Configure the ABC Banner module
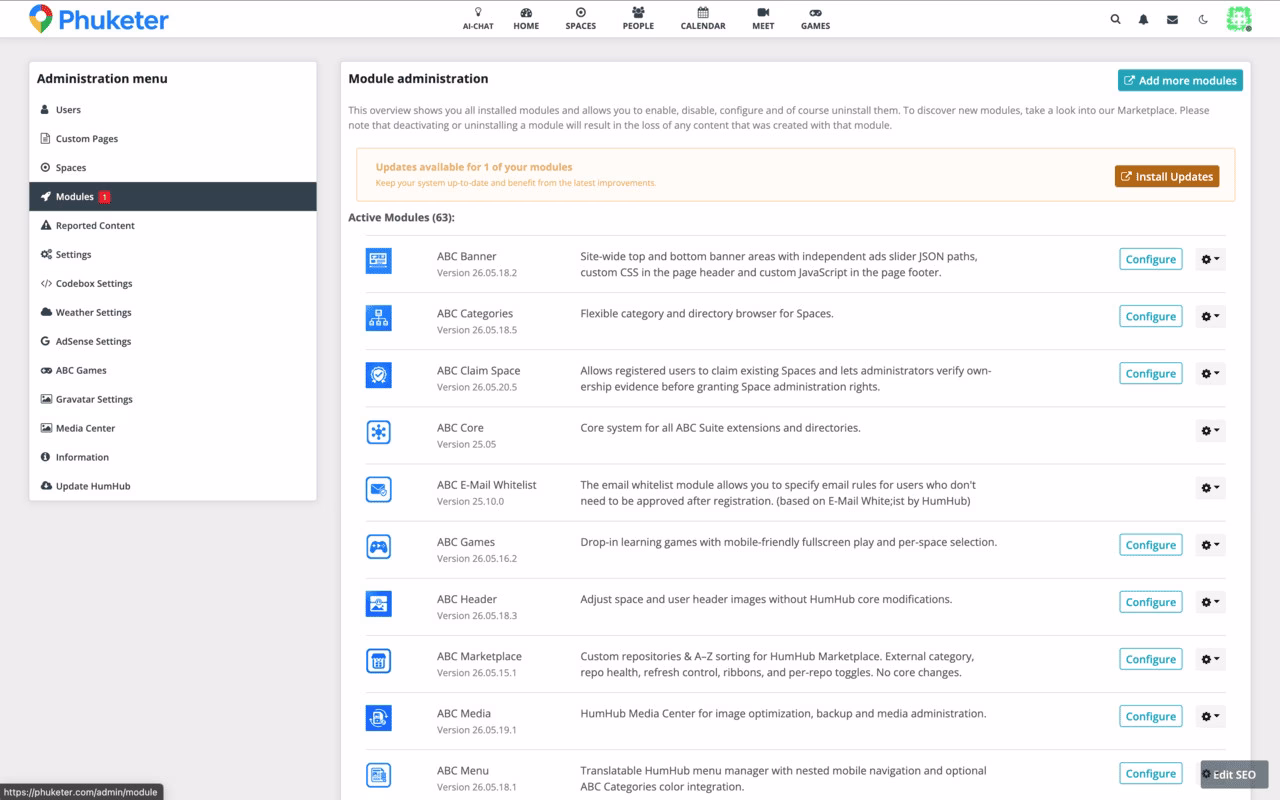Viewport: 1280px width, 800px height. point(1150,260)
